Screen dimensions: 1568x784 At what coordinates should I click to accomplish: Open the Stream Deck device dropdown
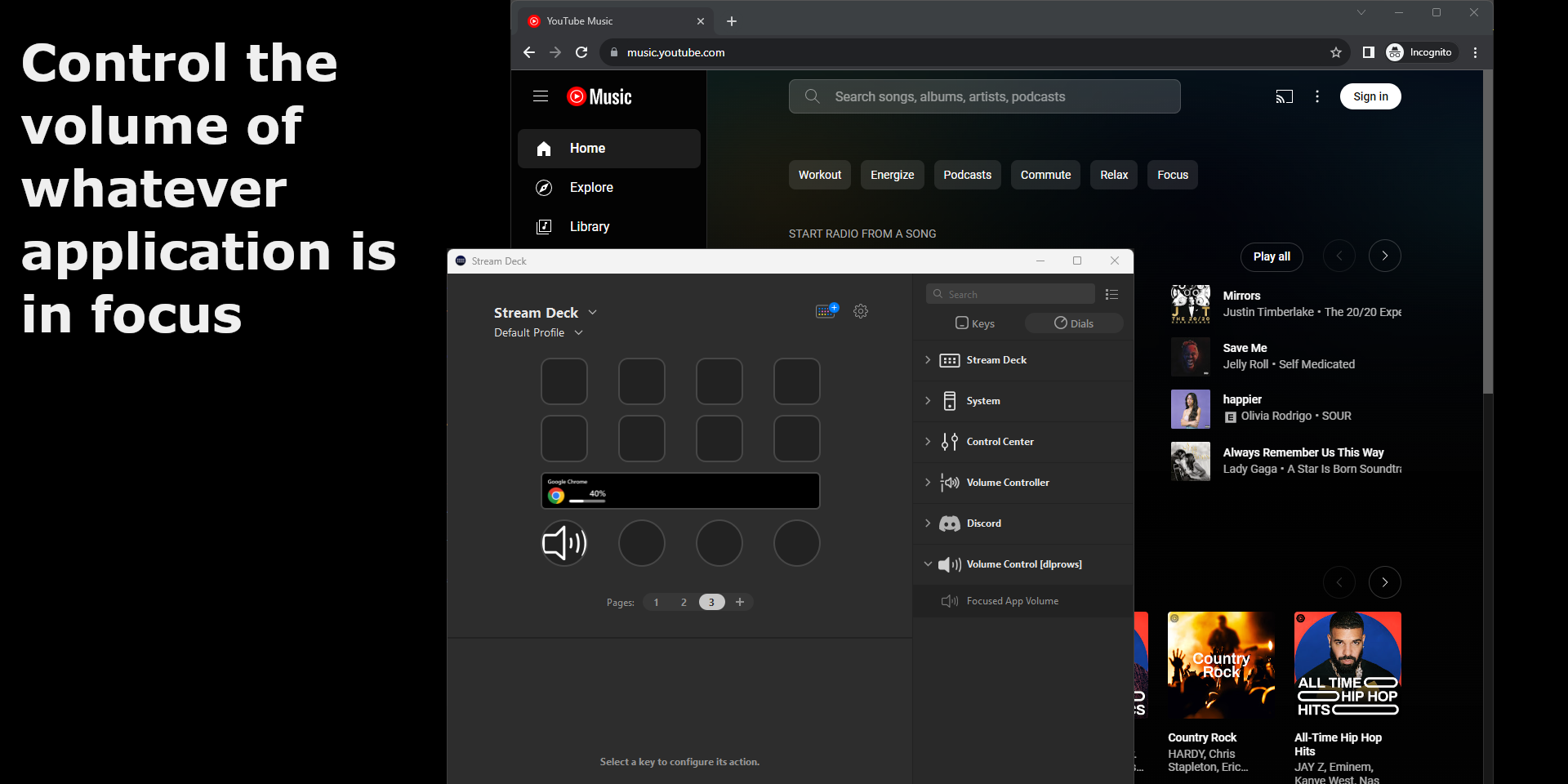(x=546, y=313)
